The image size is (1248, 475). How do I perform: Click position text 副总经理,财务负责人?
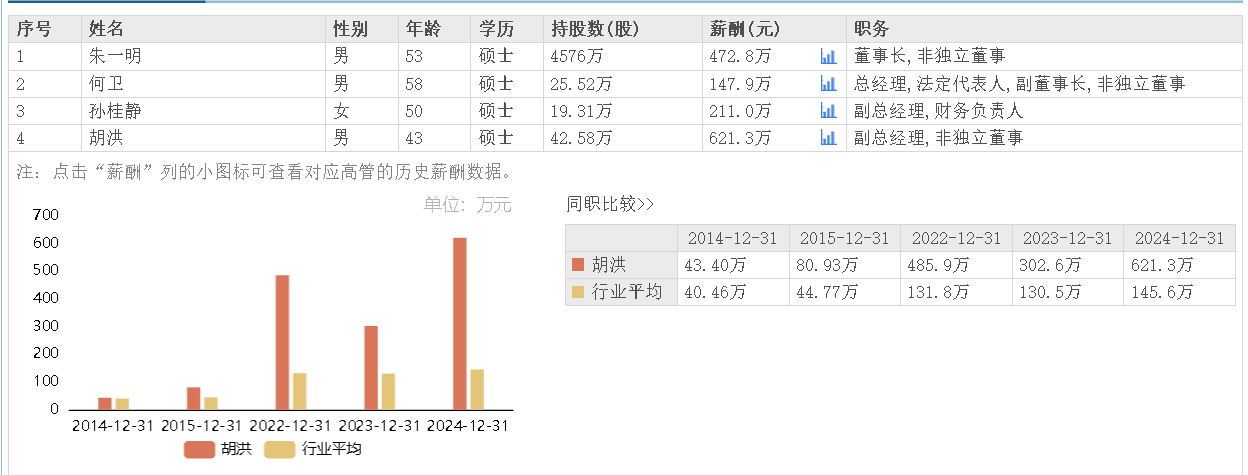[x=938, y=111]
